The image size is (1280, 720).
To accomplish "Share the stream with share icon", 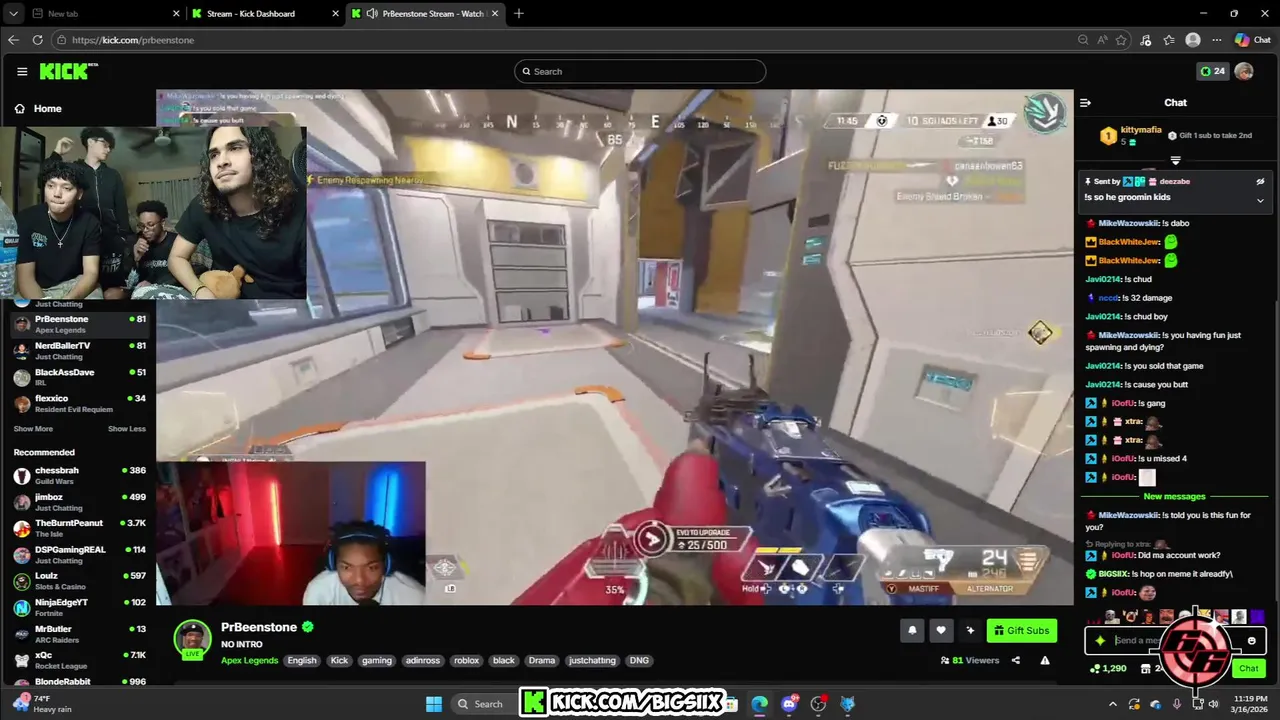I will tap(1015, 660).
